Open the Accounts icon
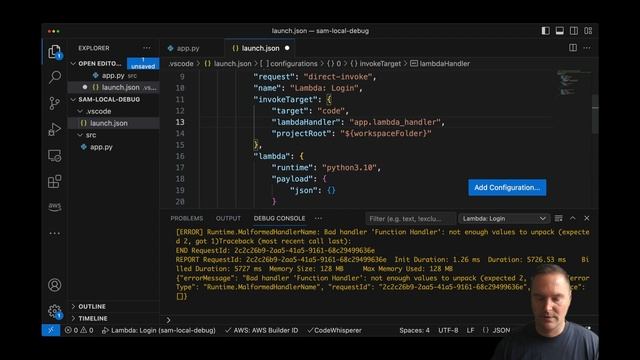The image size is (640, 360). tap(54, 284)
